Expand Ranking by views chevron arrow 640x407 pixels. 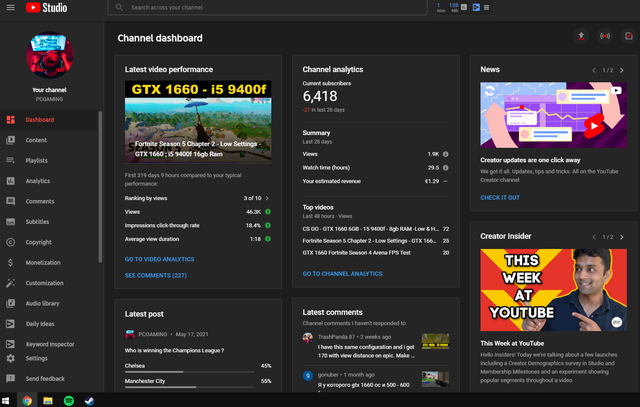(x=267, y=198)
